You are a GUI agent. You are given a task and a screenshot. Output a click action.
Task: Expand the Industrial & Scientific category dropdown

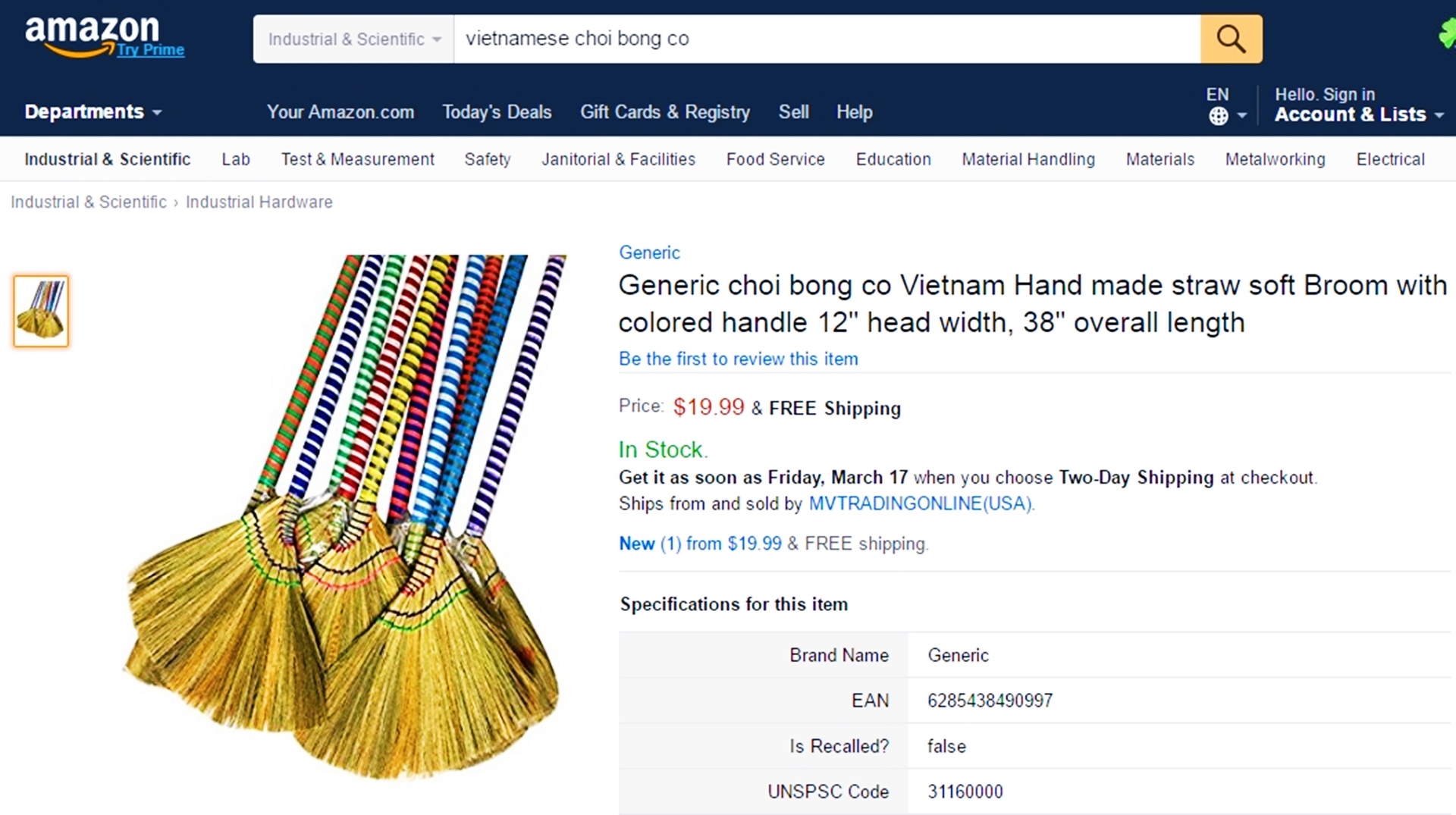353,39
